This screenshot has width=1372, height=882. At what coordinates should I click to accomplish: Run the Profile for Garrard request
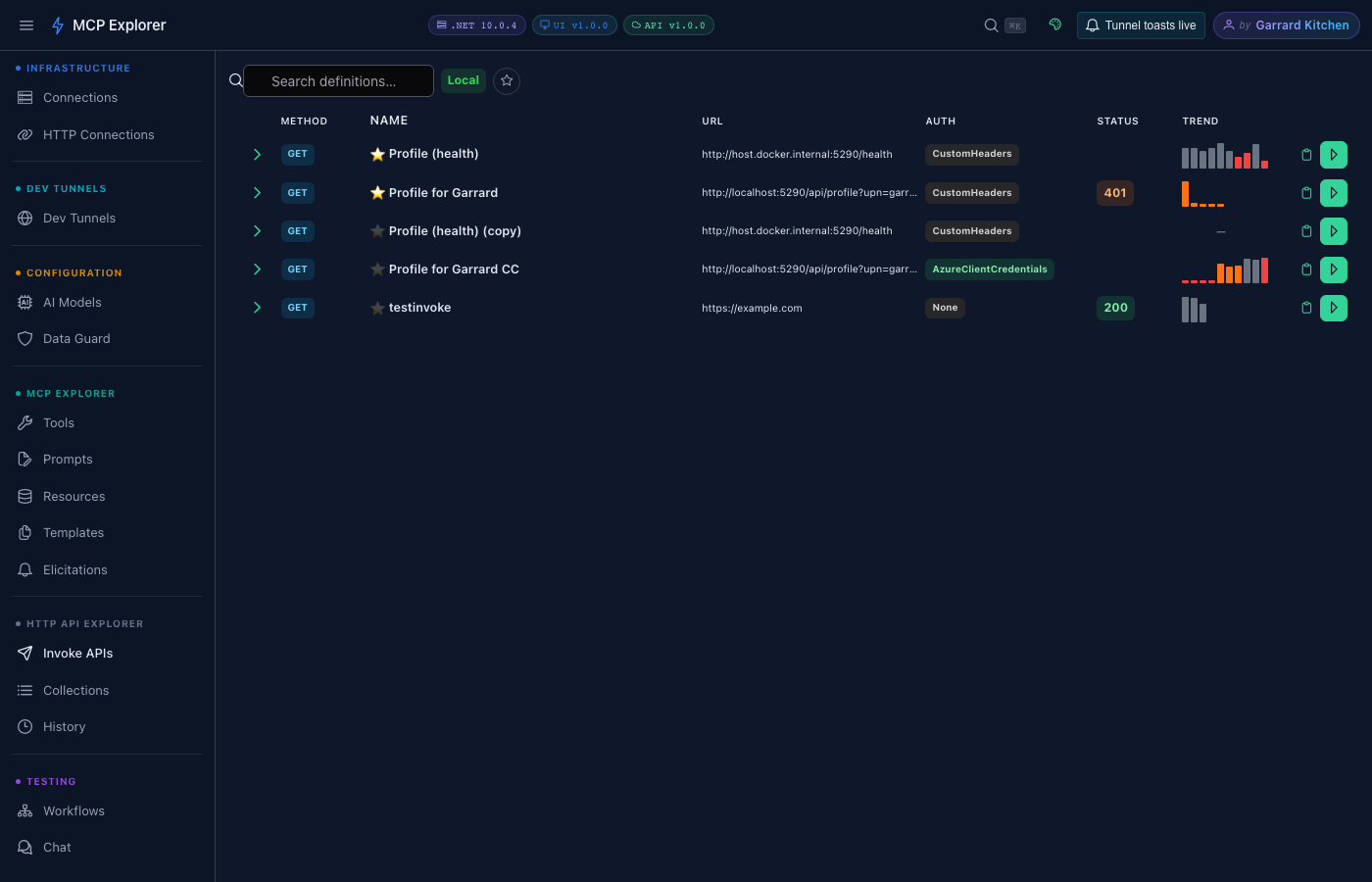[1334, 193]
